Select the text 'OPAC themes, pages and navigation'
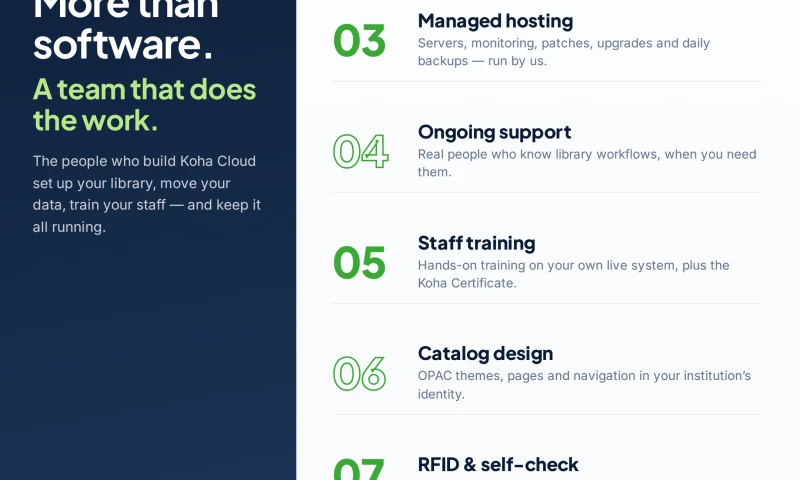This screenshot has width=800, height=480. point(526,376)
